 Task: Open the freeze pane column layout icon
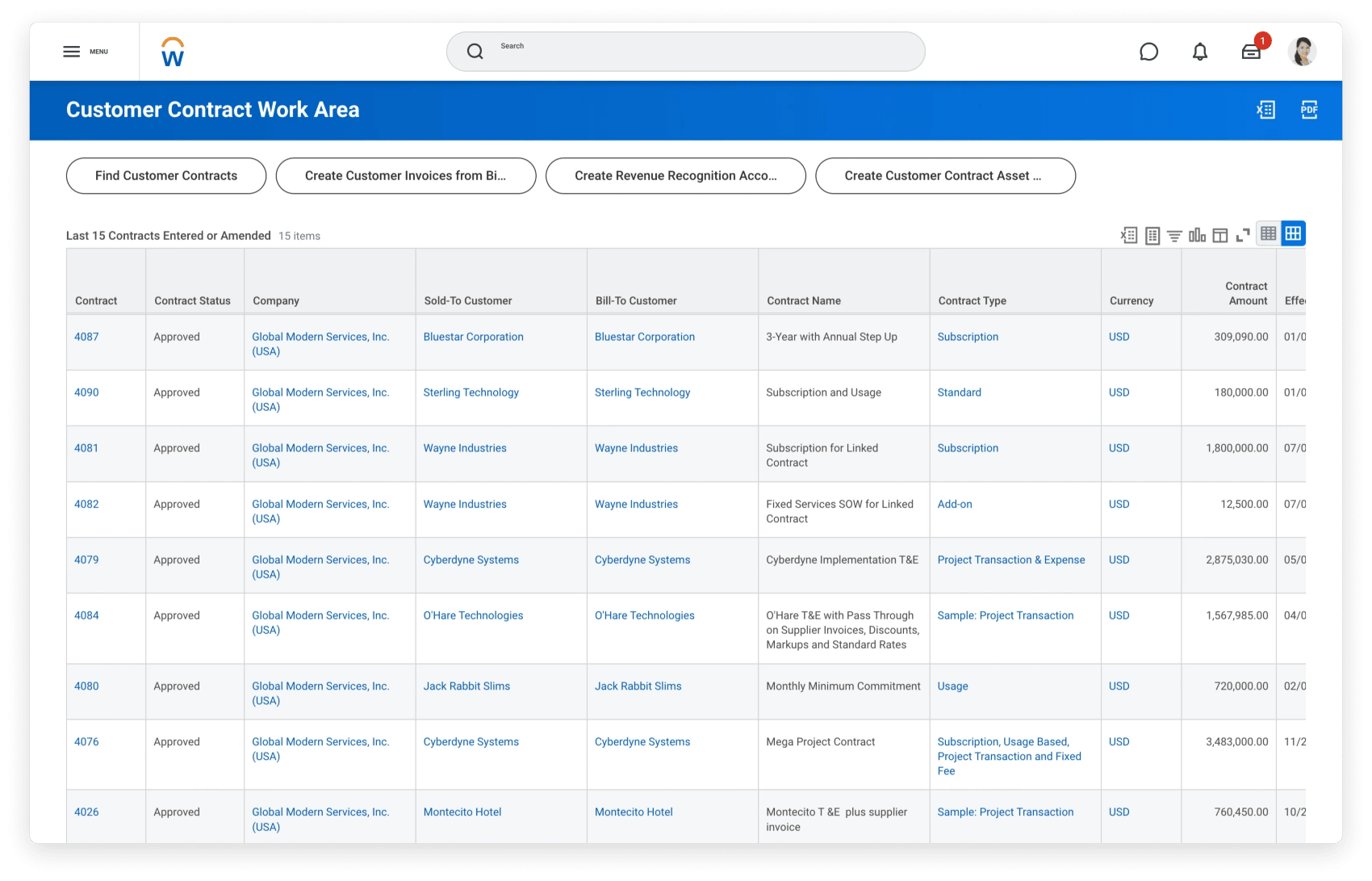tap(1220, 233)
